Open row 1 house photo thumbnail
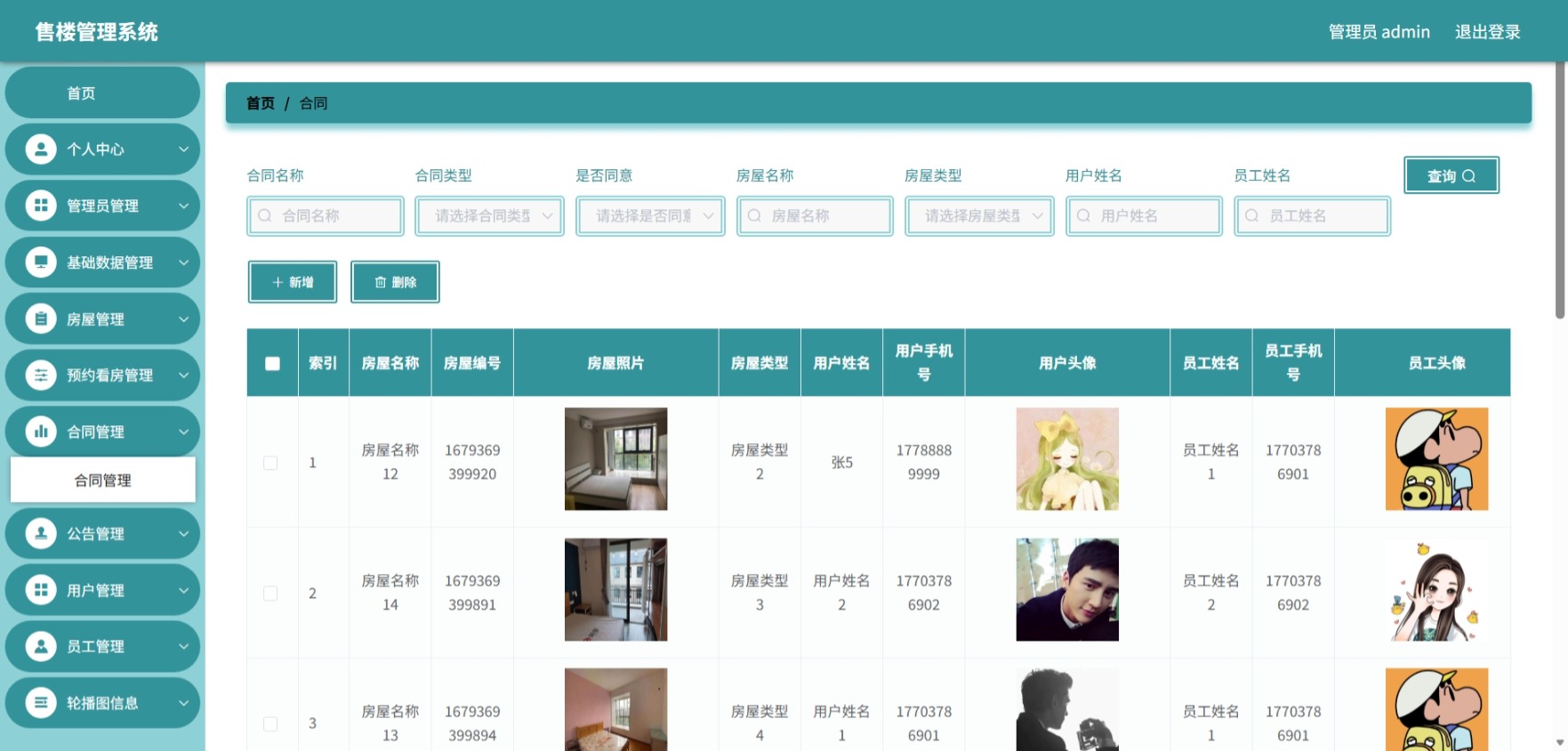 [x=615, y=459]
